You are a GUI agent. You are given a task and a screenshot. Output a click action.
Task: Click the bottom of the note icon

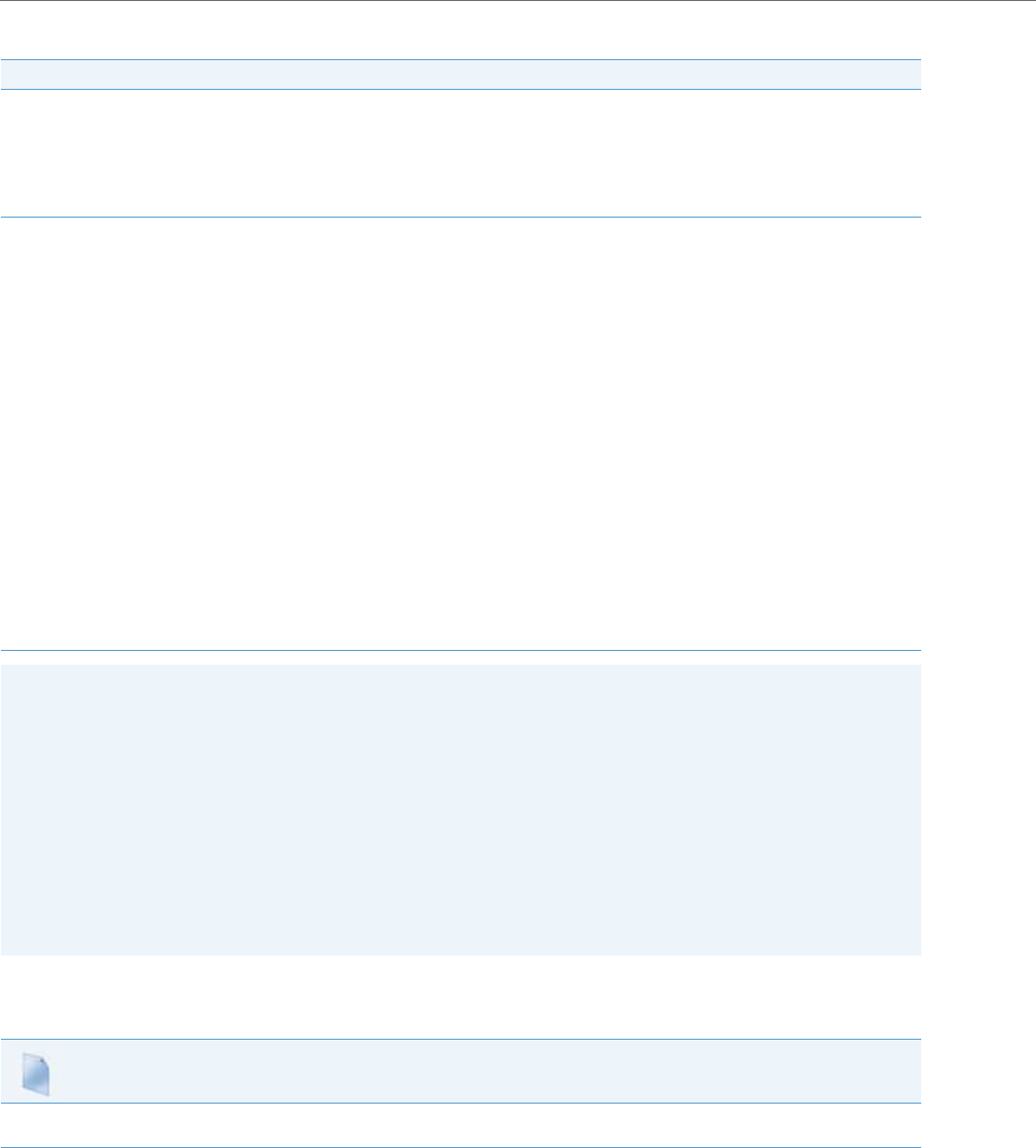pyautogui.click(x=36, y=1093)
